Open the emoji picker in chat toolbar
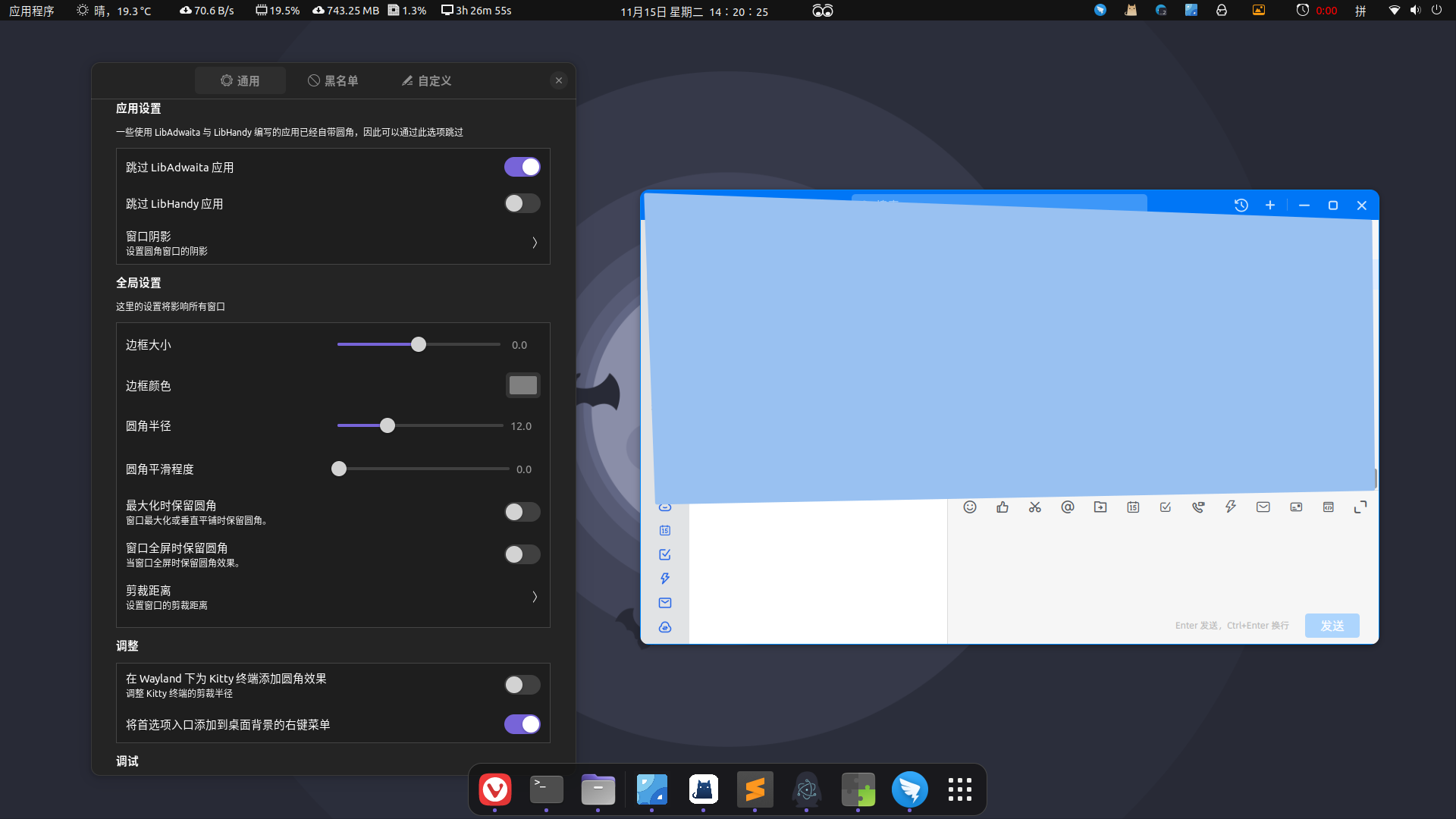This screenshot has width=1456, height=819. [969, 507]
